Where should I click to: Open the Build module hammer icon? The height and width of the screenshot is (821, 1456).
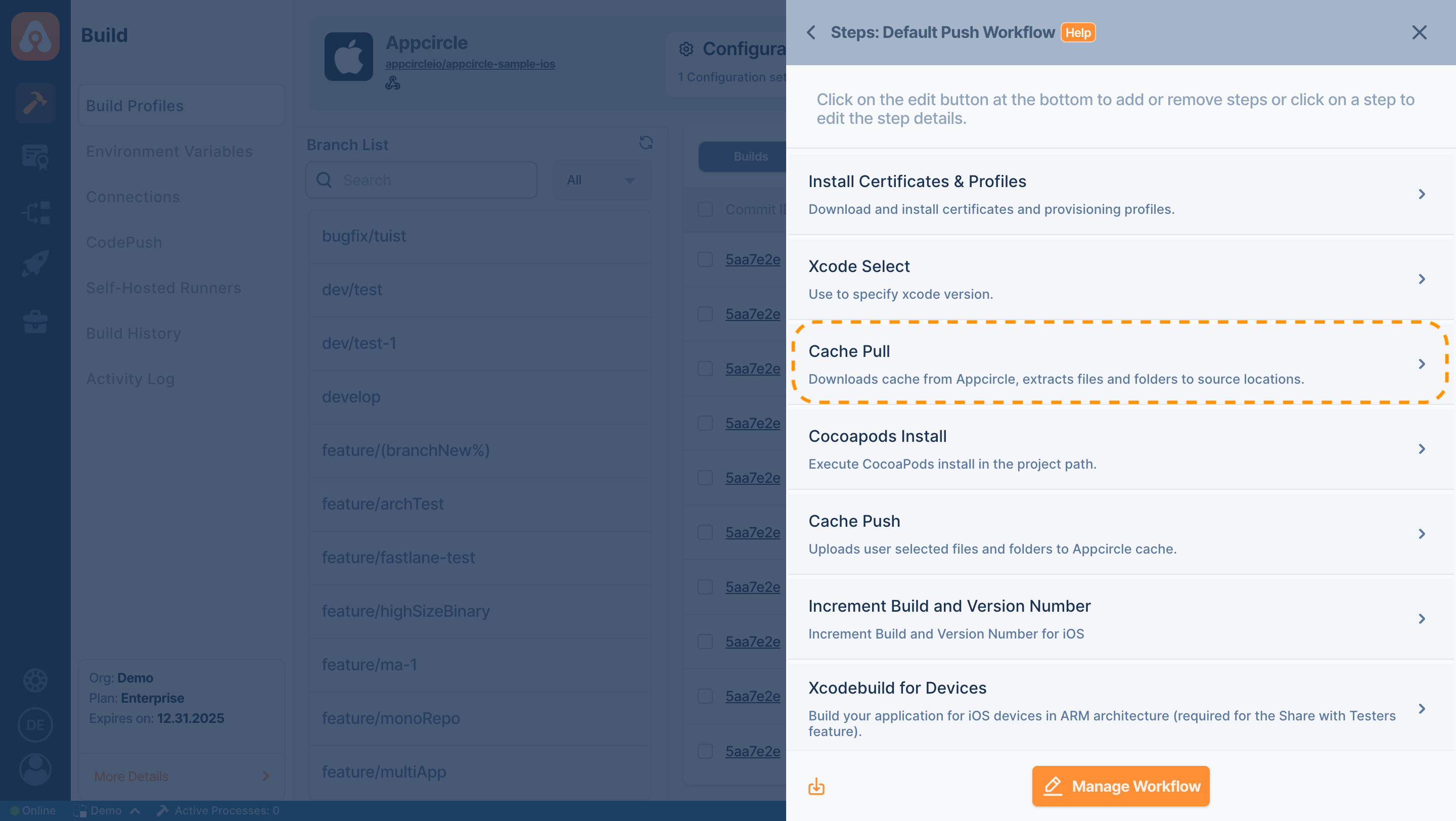(x=35, y=103)
